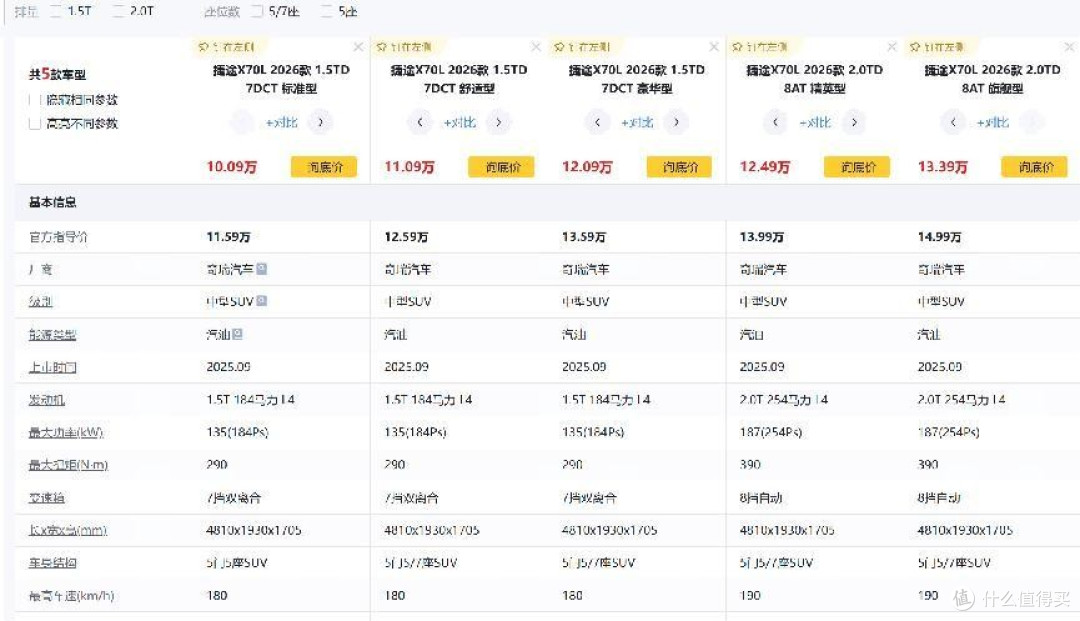Select the 12.59万 official guide price
1080x621 pixels.
406,237
